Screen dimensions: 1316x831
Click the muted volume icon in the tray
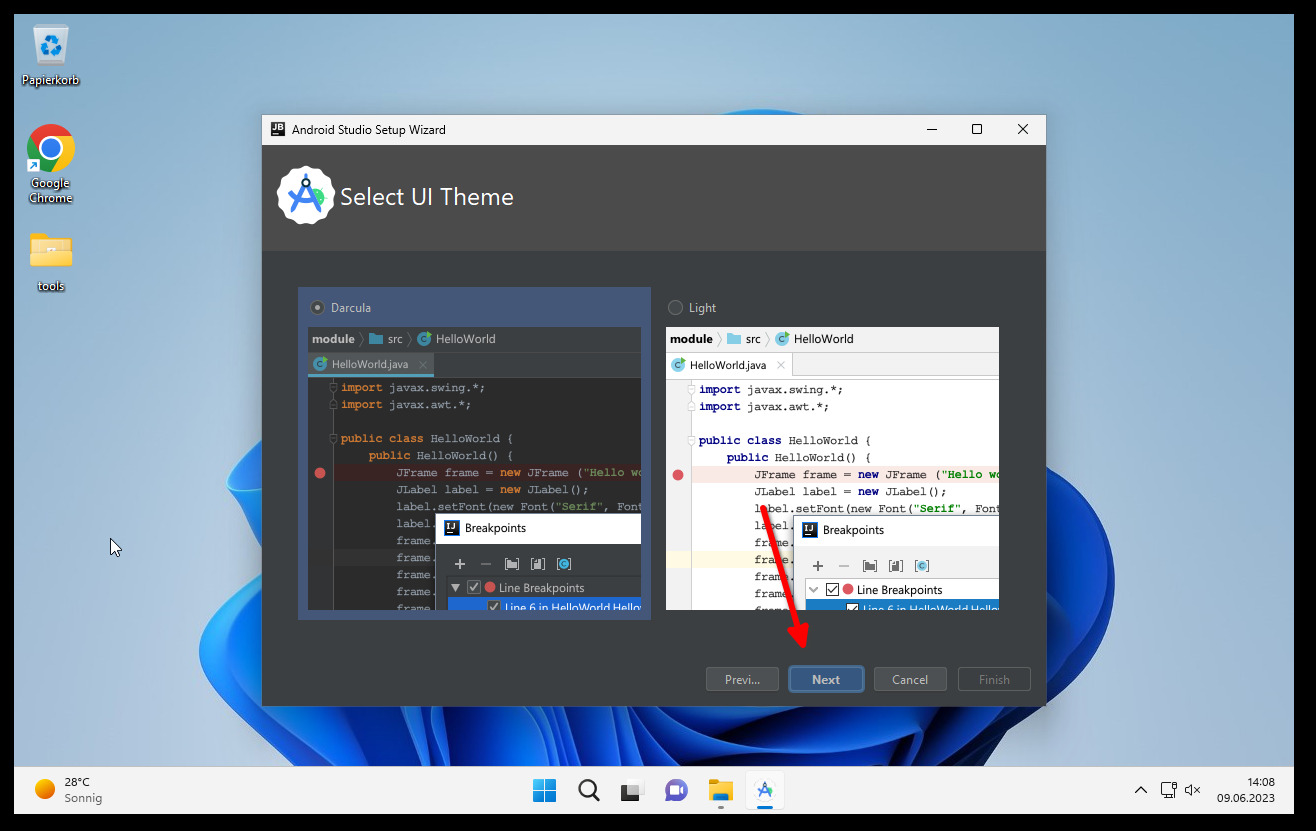[x=1192, y=790]
